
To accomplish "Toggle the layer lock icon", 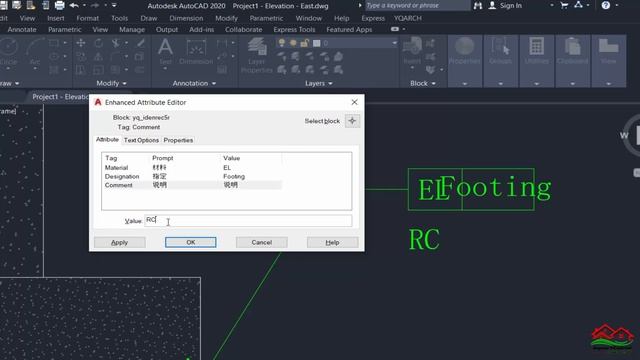I will [x=304, y=43].
